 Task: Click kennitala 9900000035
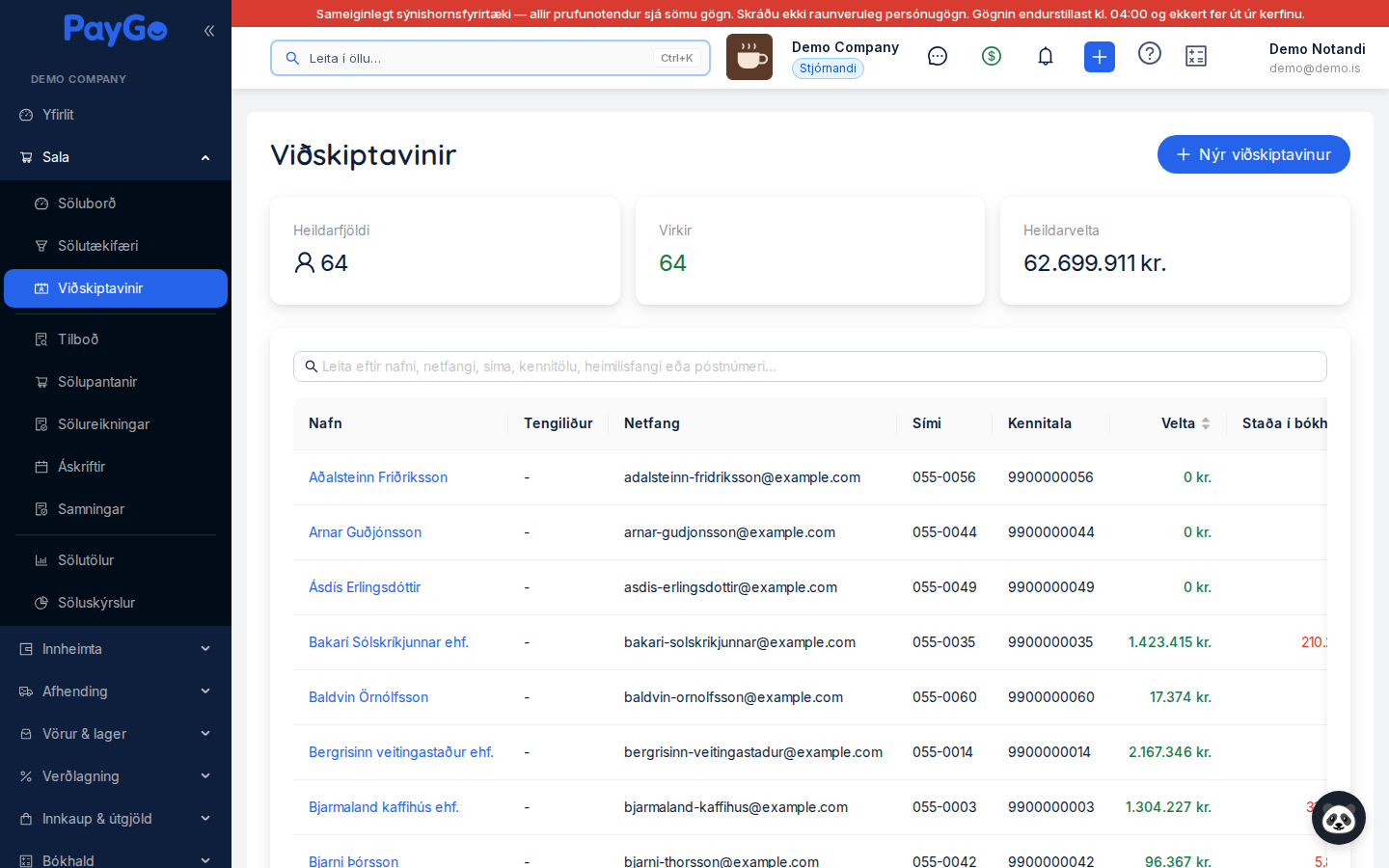(x=1050, y=642)
